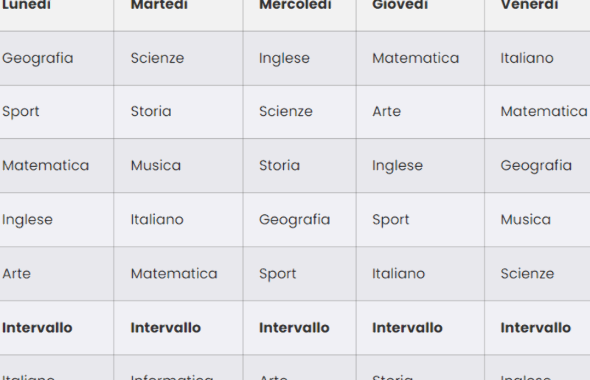This screenshot has height=380, width=590.
Task: Click the Geografia cell under Lunedì
Action: point(56,58)
